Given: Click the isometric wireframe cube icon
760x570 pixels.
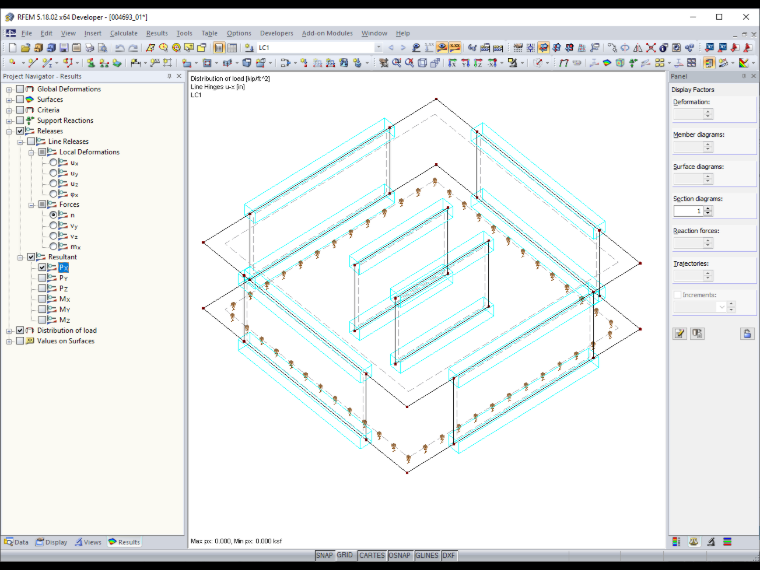Looking at the screenshot, I should [422, 63].
